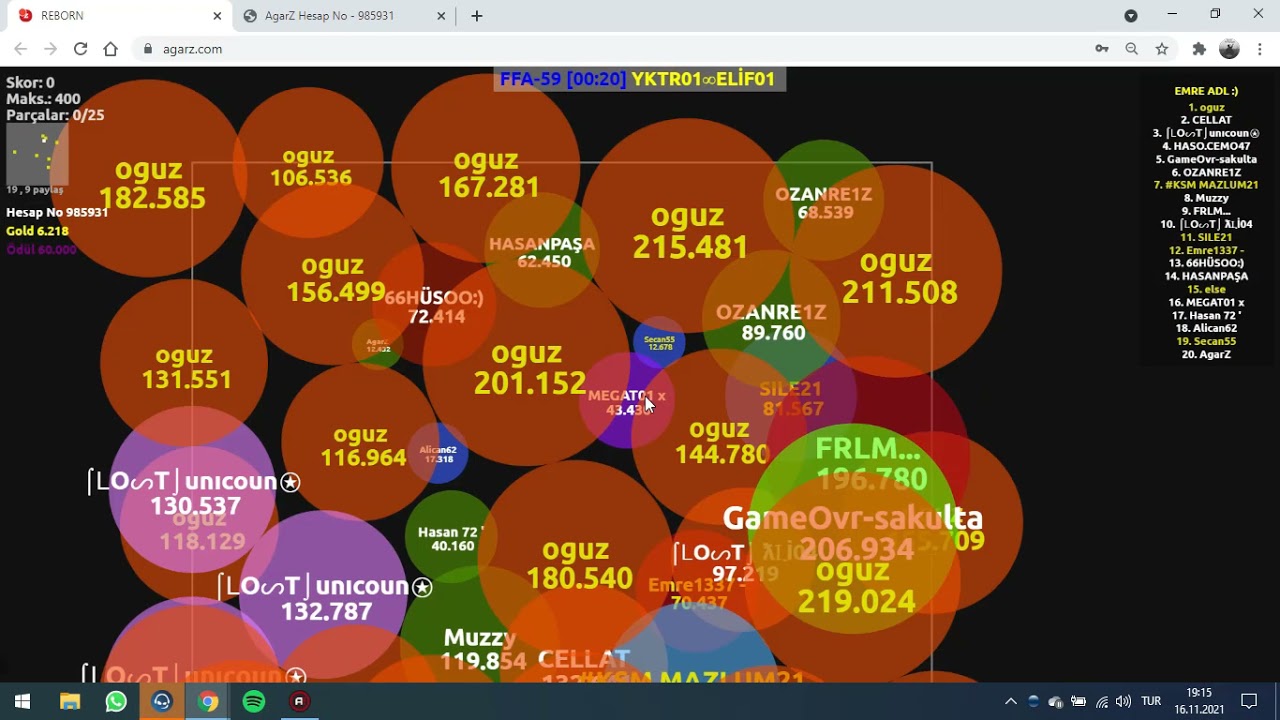Reload the agarz.com page
The image size is (1280, 720).
[81, 49]
